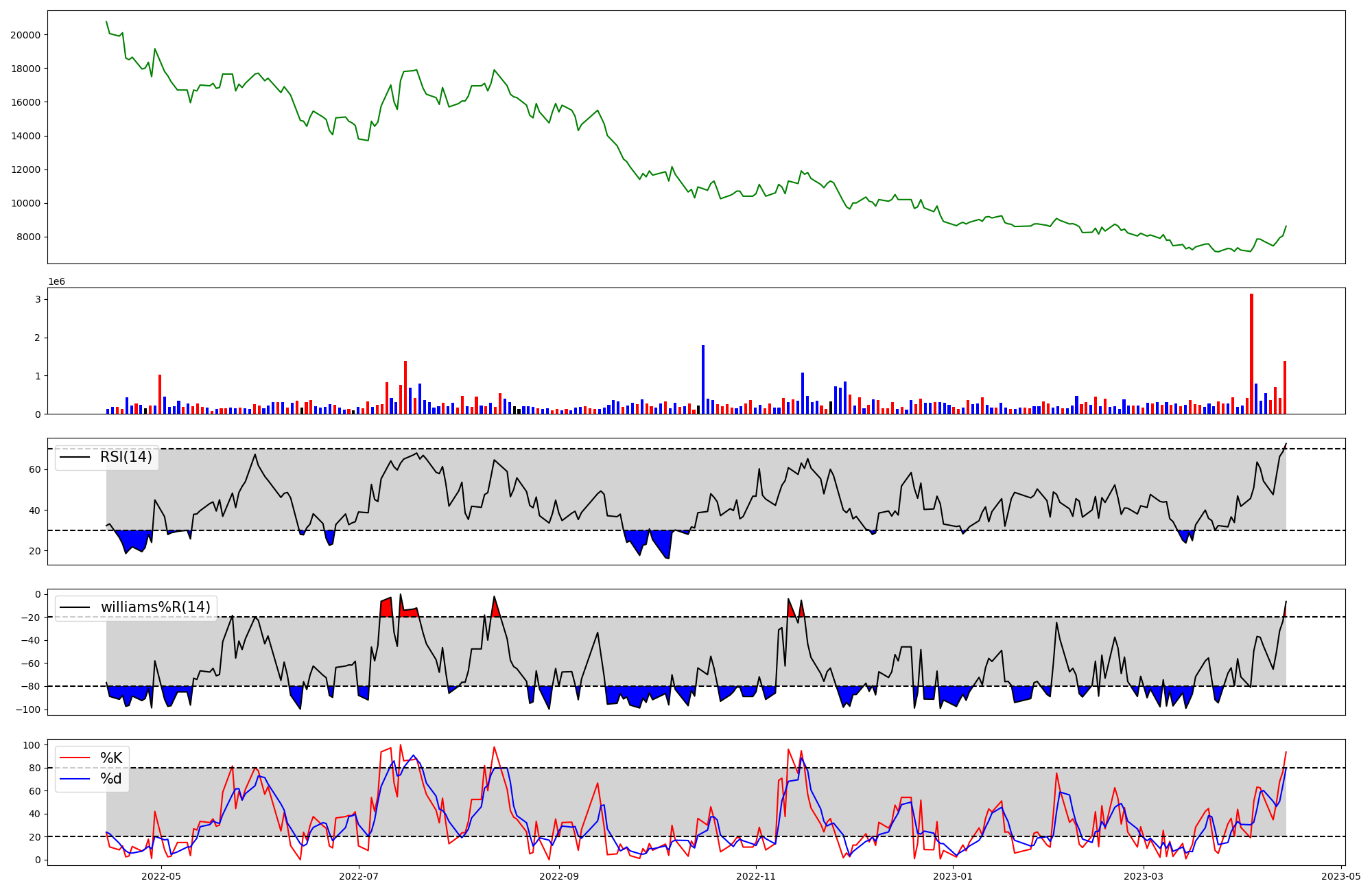Click the tallest blue volume bar
Image resolution: width=1372 pixels, height=892 pixels.
[703, 379]
